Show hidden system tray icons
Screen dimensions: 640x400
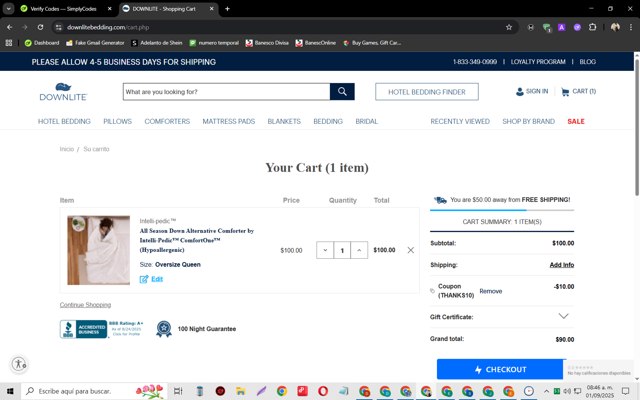[546, 391]
